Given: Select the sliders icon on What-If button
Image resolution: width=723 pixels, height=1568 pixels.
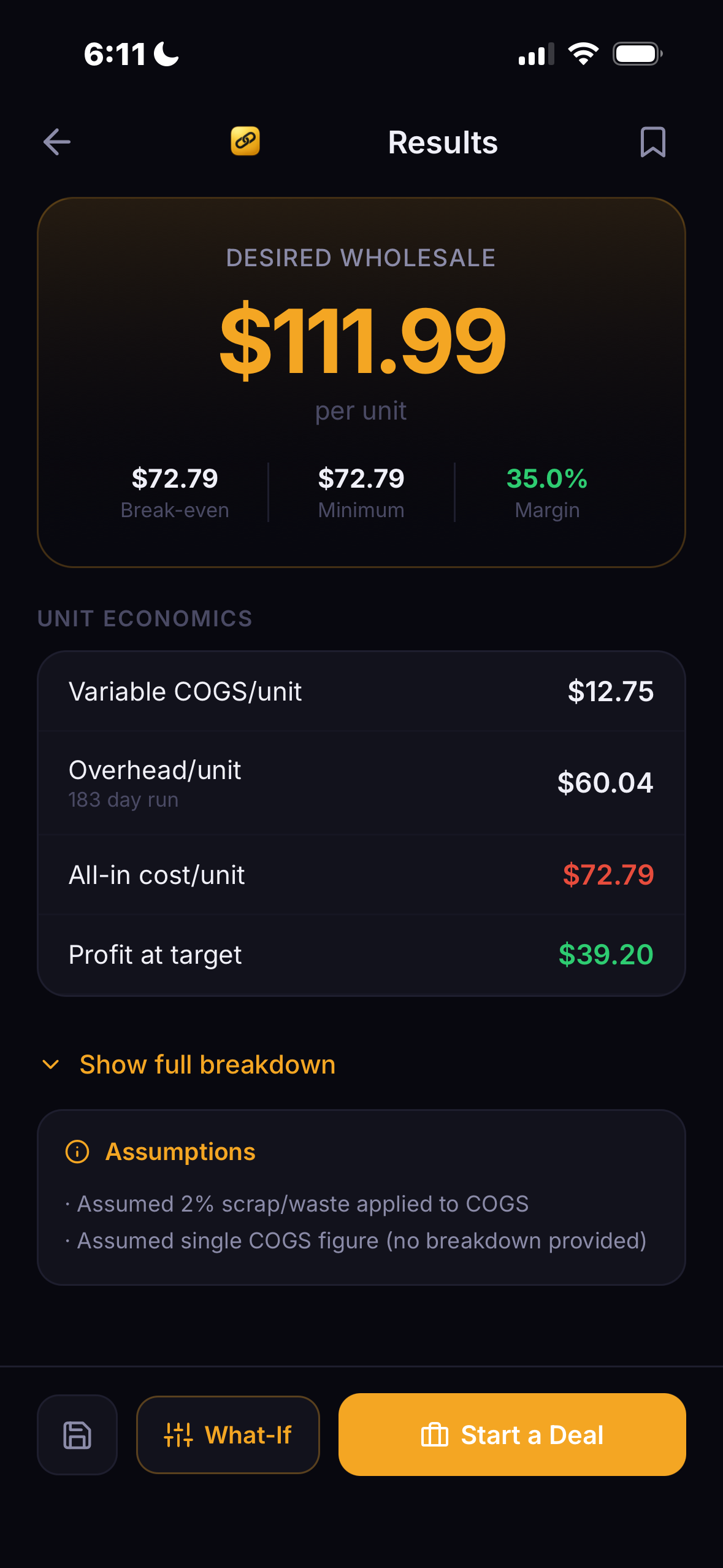Looking at the screenshot, I should (x=177, y=1435).
